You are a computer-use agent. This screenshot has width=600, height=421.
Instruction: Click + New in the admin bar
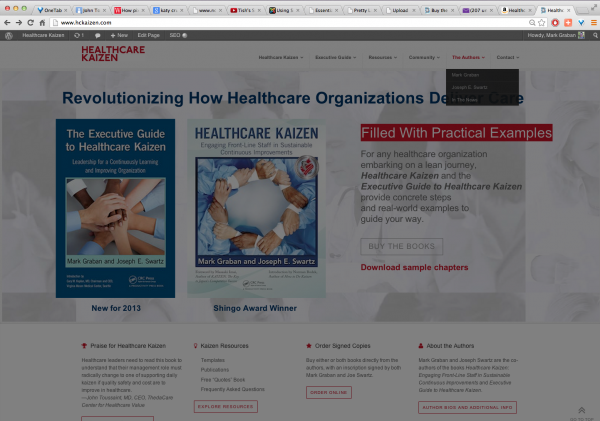click(119, 35)
